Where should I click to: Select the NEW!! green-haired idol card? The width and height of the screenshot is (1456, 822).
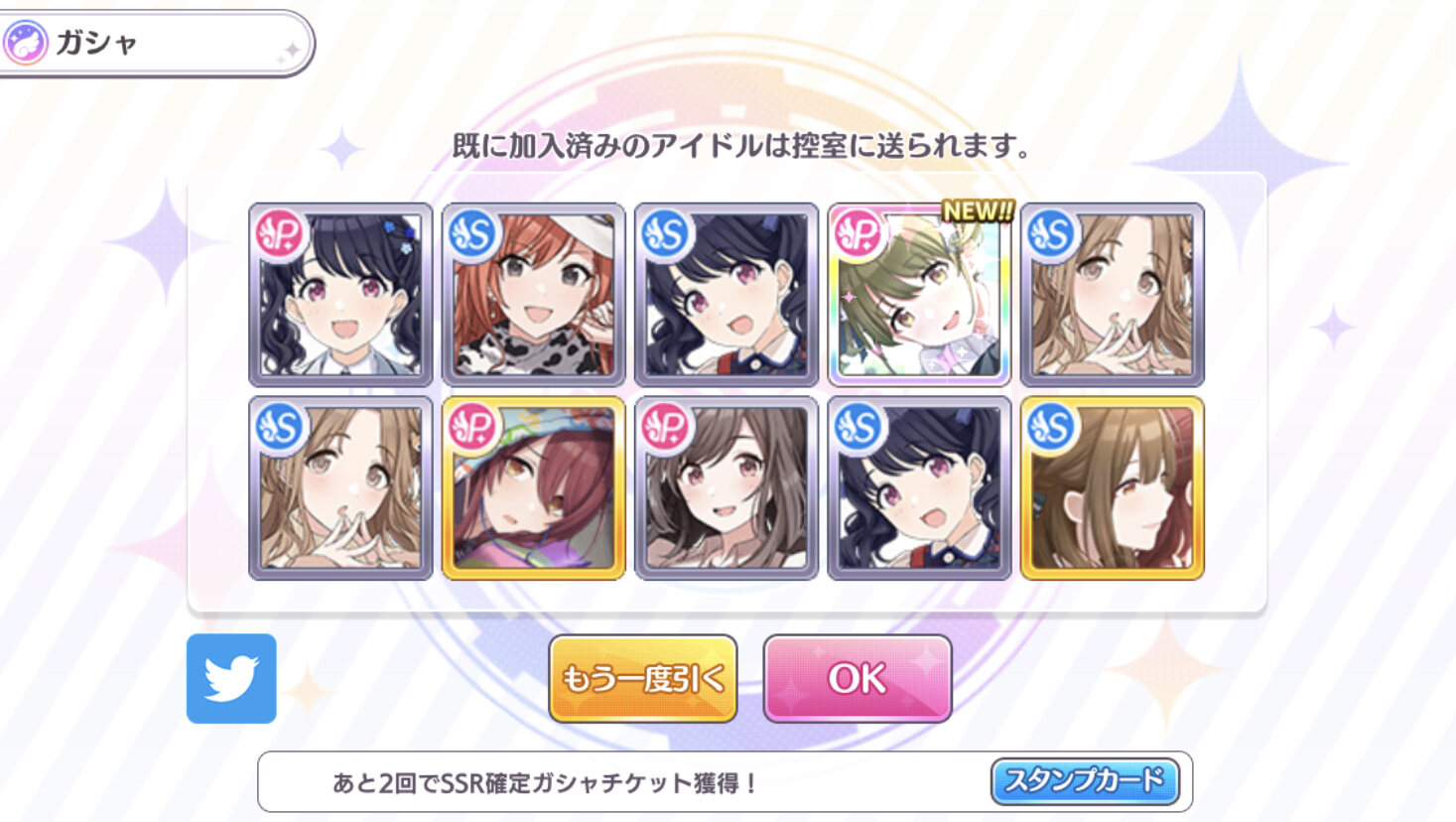click(919, 295)
